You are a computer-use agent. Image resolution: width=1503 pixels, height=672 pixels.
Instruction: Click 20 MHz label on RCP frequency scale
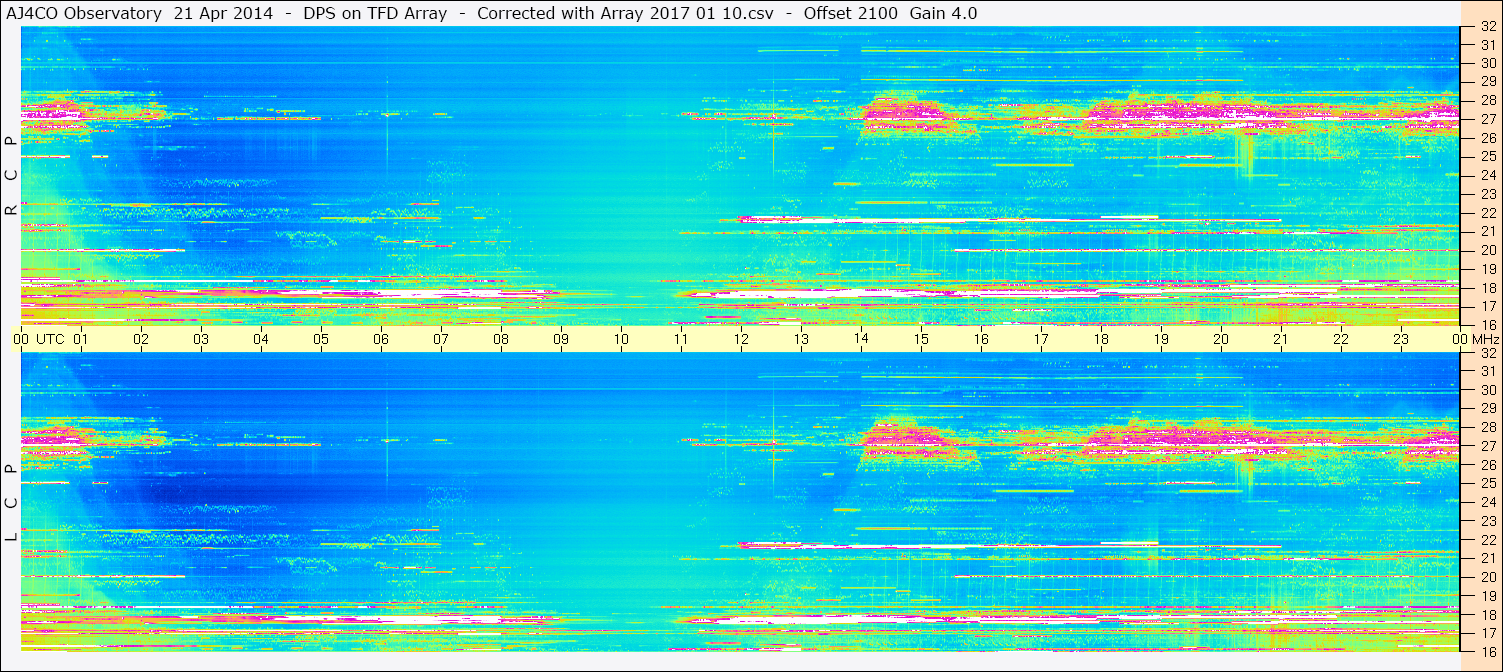tap(1487, 250)
